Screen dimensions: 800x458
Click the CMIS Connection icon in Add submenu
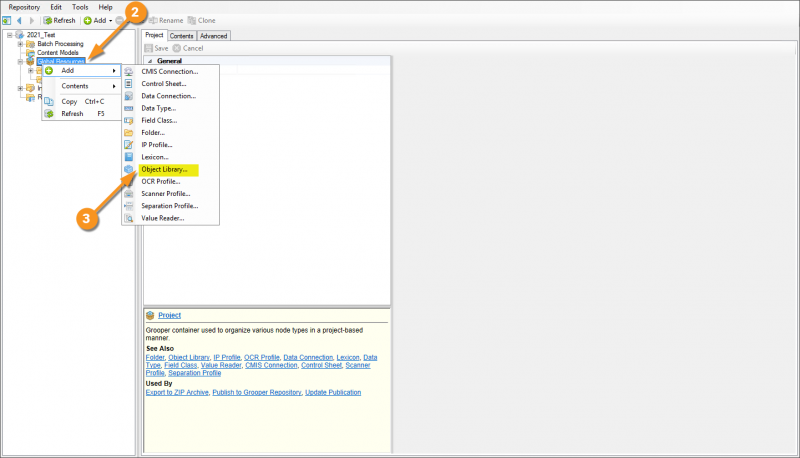pos(129,71)
